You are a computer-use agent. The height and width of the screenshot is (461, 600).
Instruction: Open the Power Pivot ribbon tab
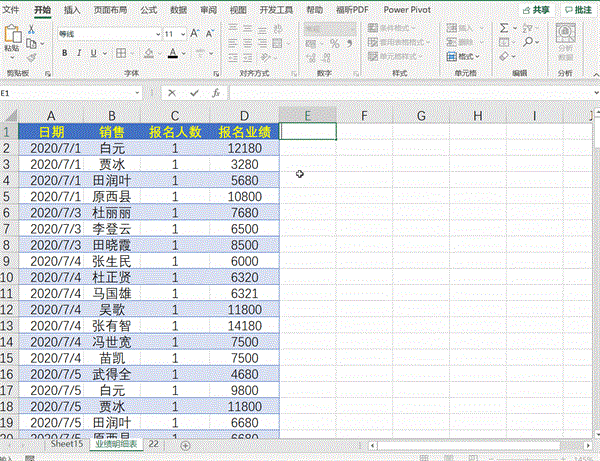407,9
